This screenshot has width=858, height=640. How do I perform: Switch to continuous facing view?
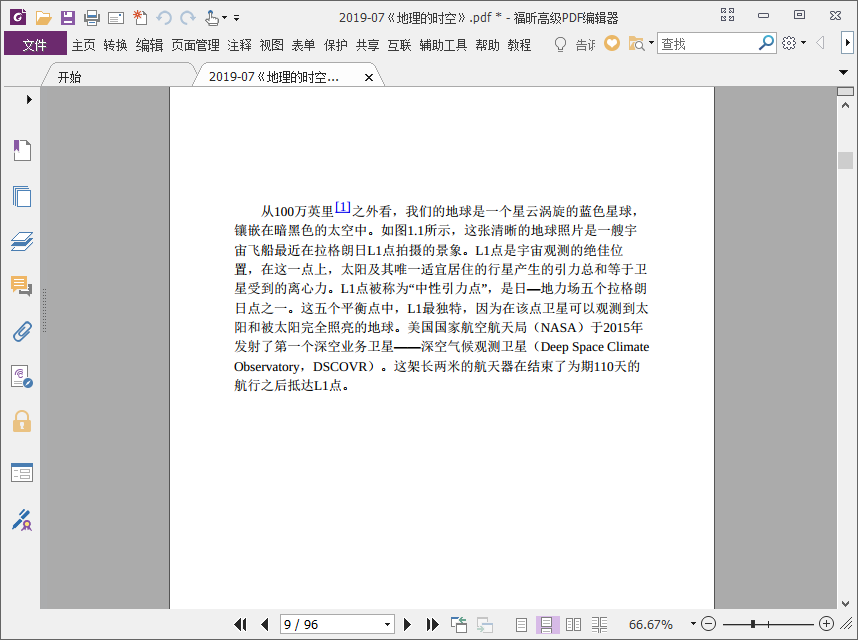pyautogui.click(x=600, y=624)
